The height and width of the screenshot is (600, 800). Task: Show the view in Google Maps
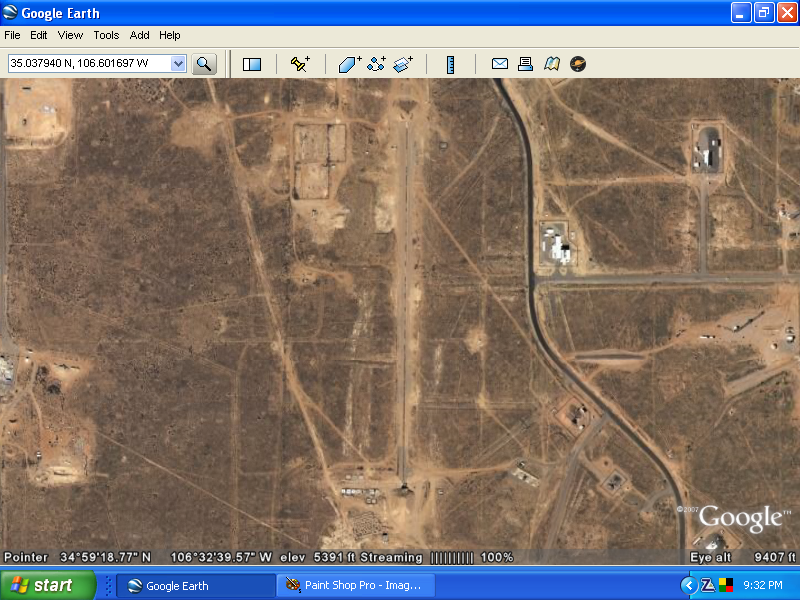click(552, 64)
